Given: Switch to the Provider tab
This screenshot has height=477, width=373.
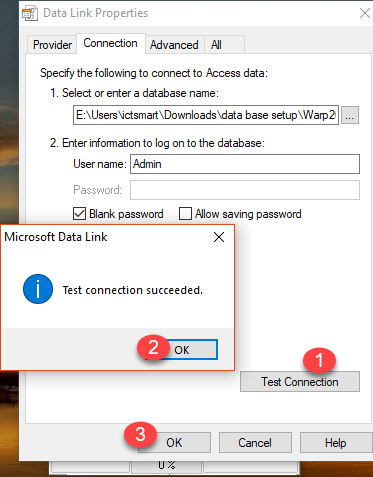Looking at the screenshot, I should [52, 45].
